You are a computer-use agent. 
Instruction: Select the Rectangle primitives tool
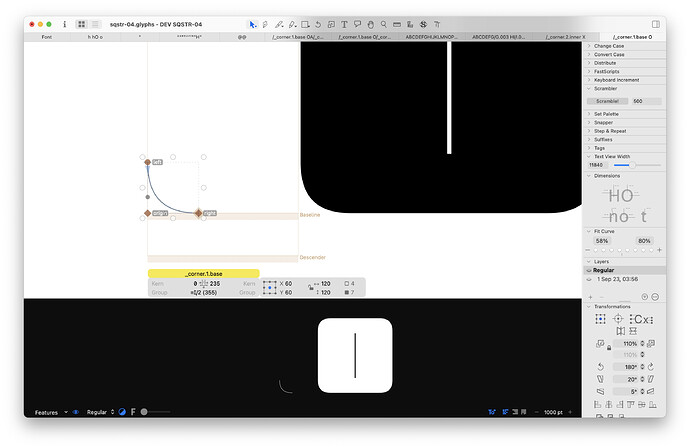coord(305,25)
